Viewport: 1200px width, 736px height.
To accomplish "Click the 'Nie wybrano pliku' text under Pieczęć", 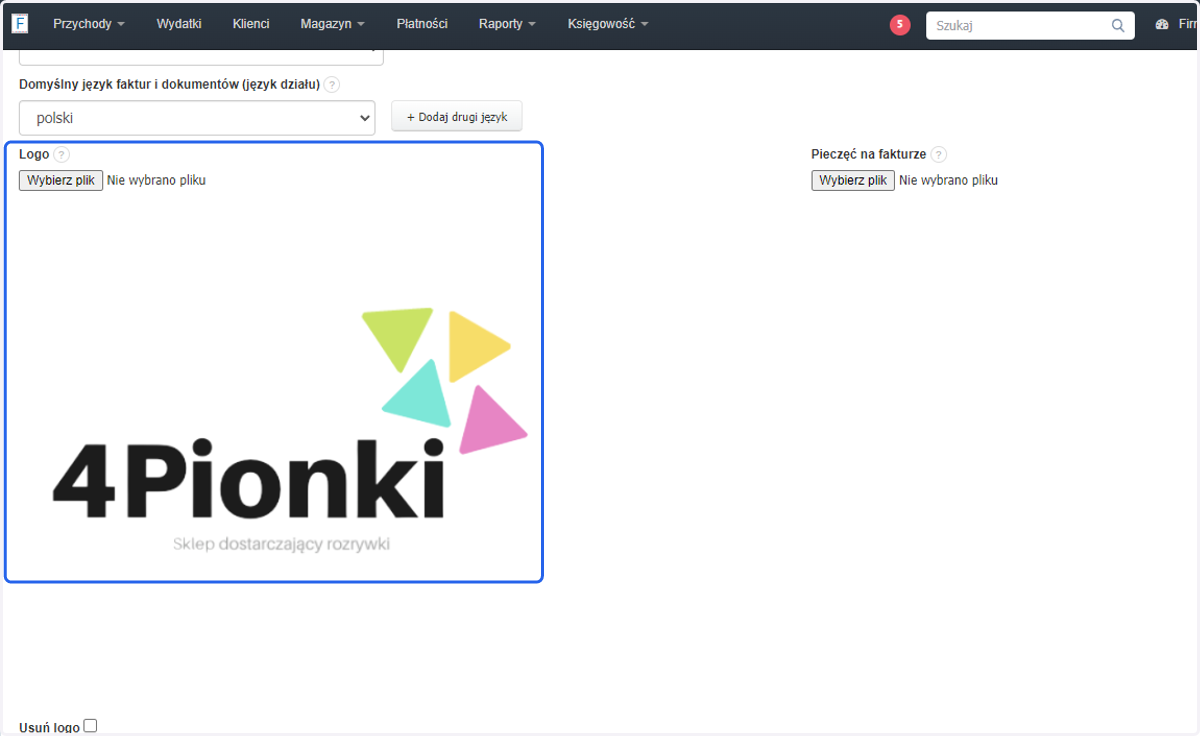I will [x=948, y=181].
